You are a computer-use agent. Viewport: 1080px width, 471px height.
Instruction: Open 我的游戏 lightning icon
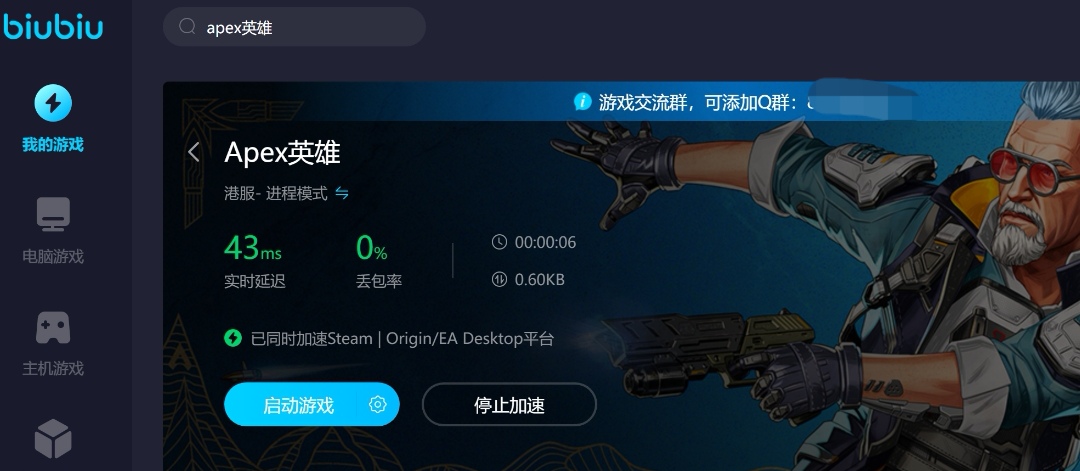[x=53, y=103]
